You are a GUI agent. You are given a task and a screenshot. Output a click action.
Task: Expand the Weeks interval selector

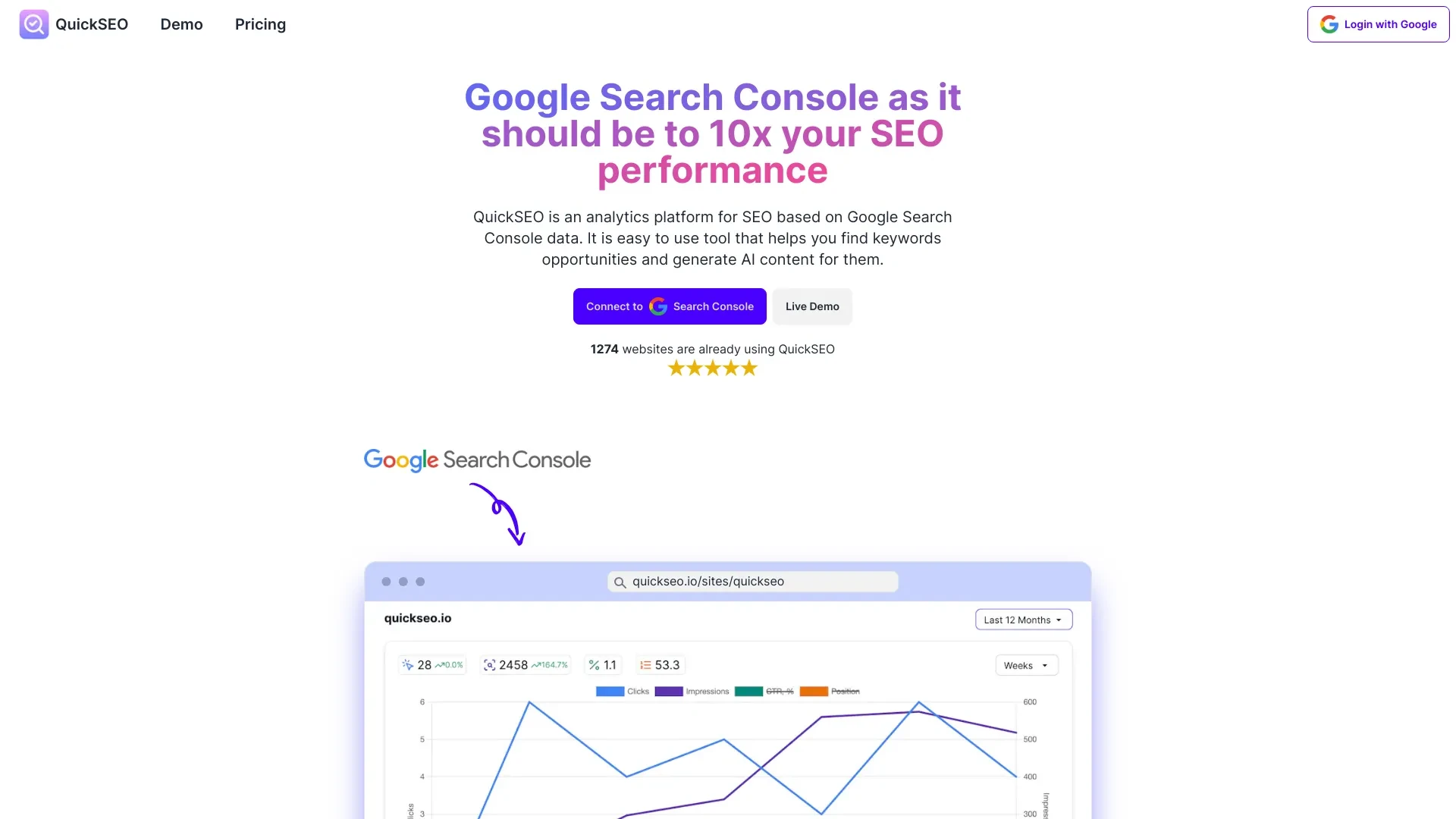click(x=1026, y=665)
